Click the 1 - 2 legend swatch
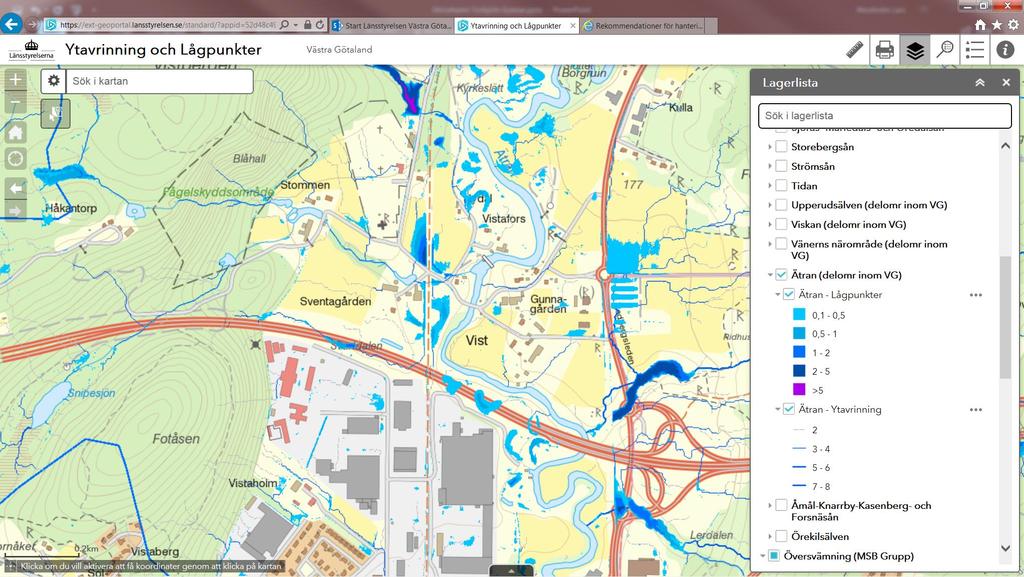The width and height of the screenshot is (1024, 577). coord(799,352)
